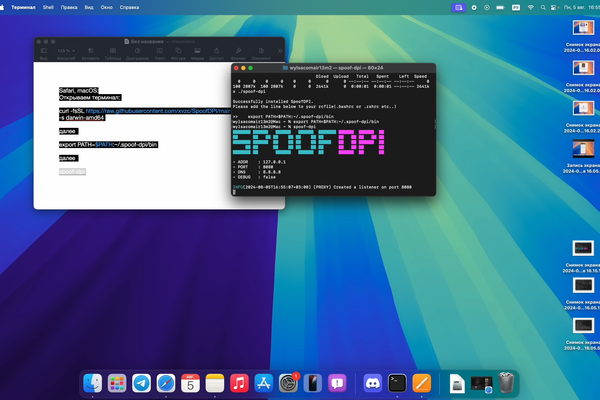
Task: Click the Finder icon in the Dock
Action: (93, 383)
